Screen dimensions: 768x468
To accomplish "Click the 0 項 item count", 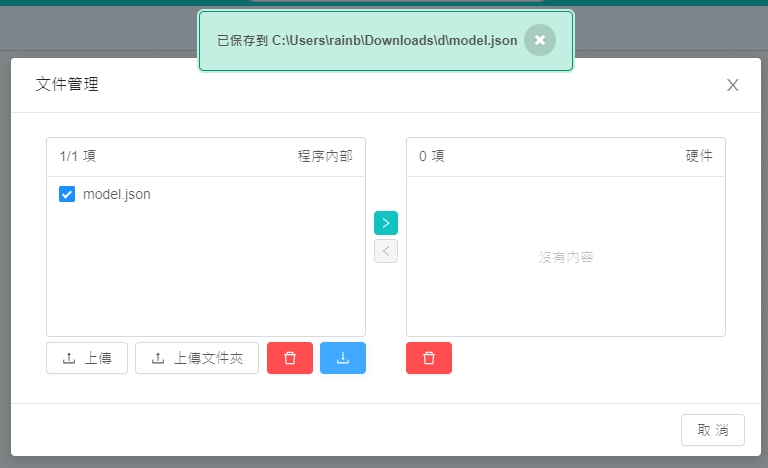I will [431, 157].
